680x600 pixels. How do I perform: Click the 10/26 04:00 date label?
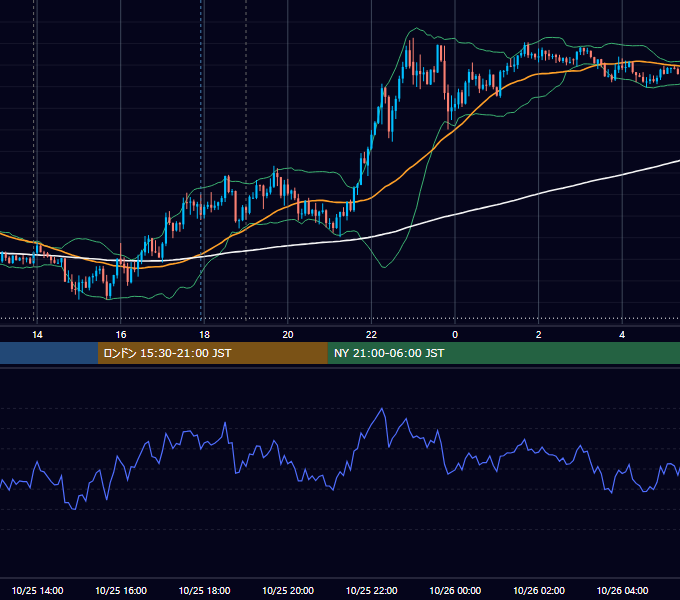(622, 590)
